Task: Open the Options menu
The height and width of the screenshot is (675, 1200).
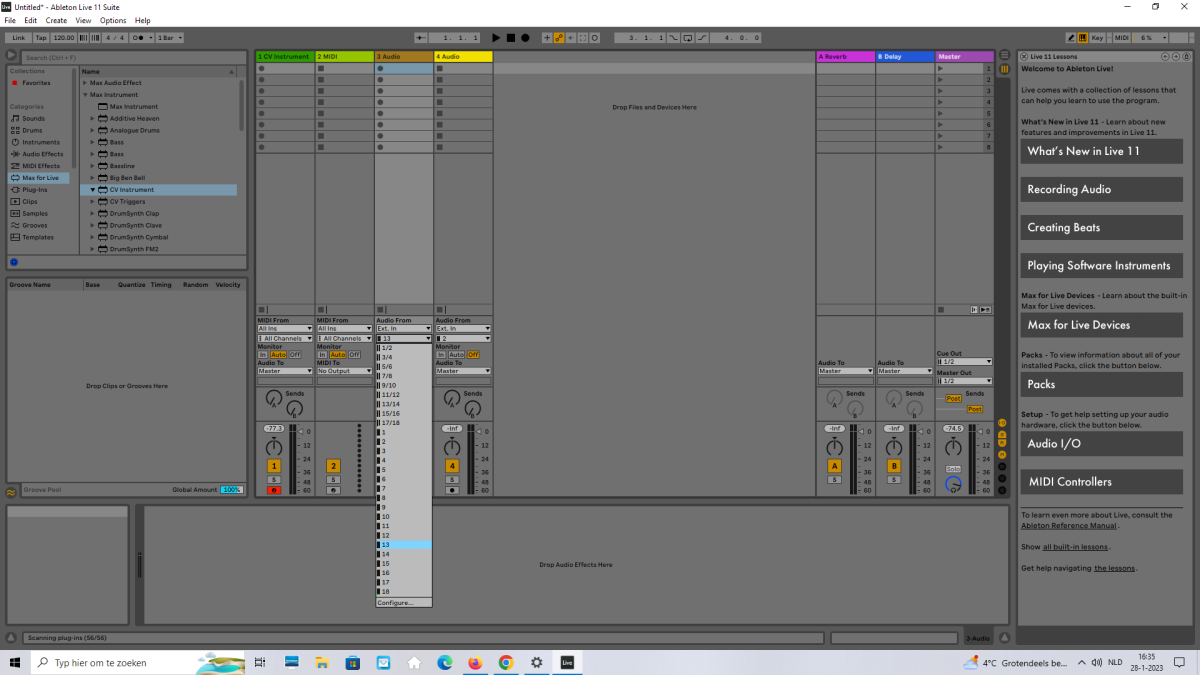Action: (x=113, y=20)
